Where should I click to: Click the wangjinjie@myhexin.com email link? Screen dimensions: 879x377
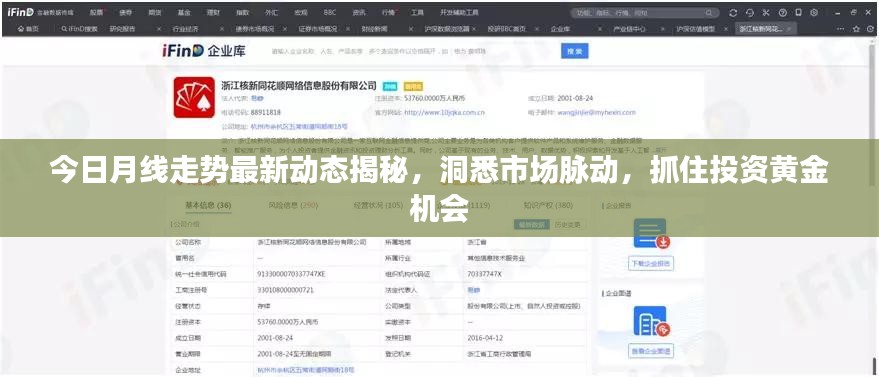coord(596,113)
